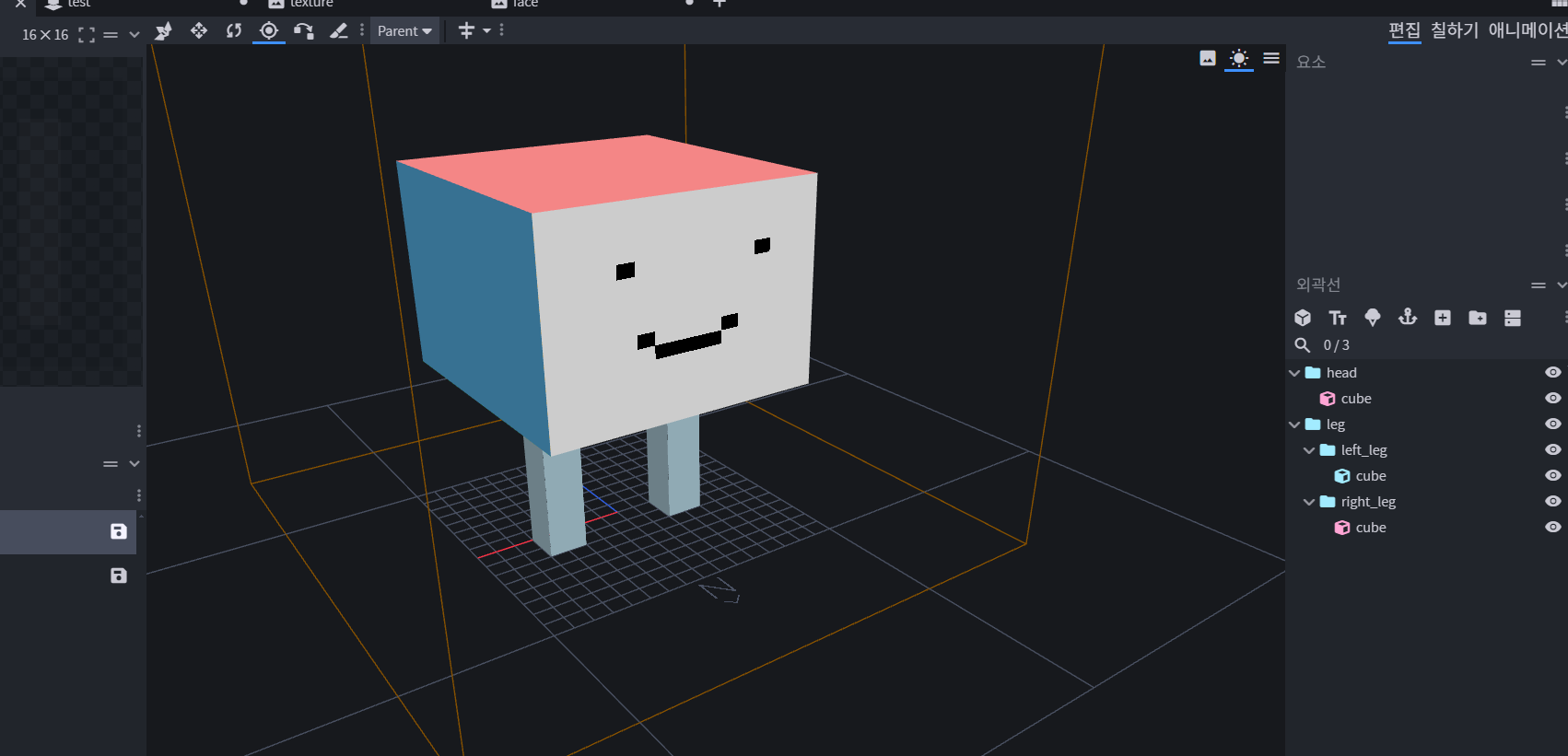Collapse the head group chevron
This screenshot has width=1568, height=756.
click(1294, 373)
